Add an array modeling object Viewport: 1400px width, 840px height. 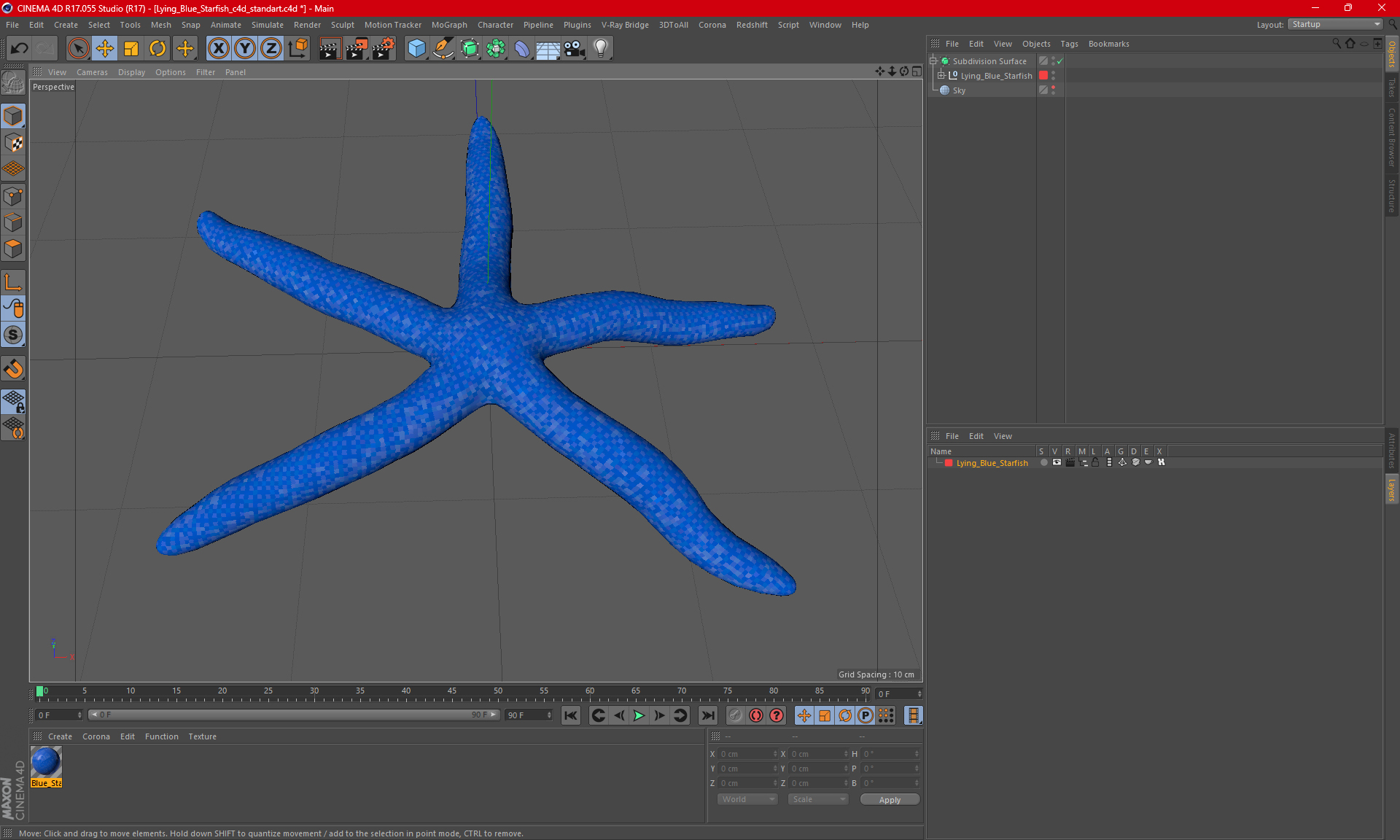pos(496,49)
